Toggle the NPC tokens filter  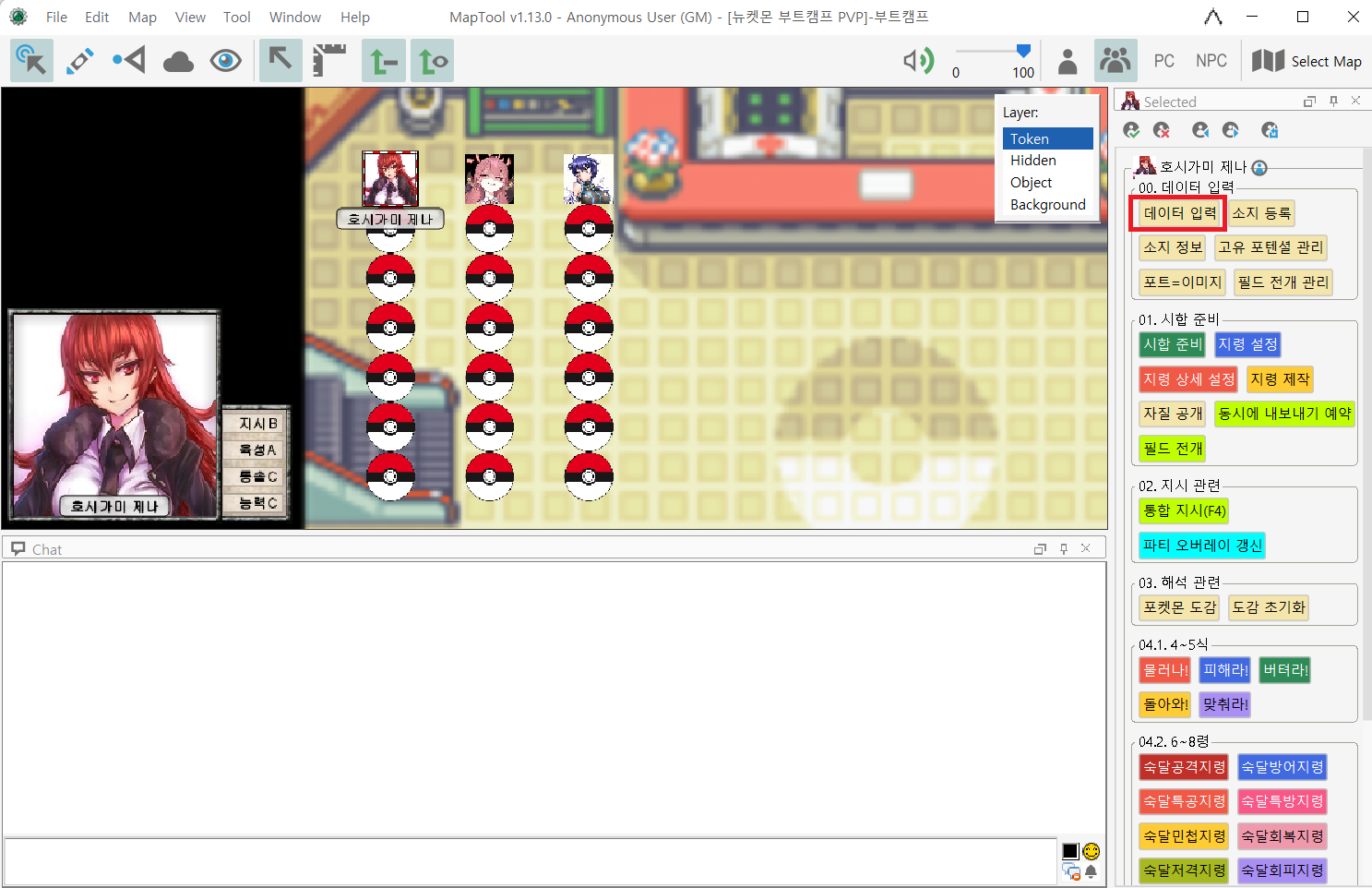point(1211,61)
